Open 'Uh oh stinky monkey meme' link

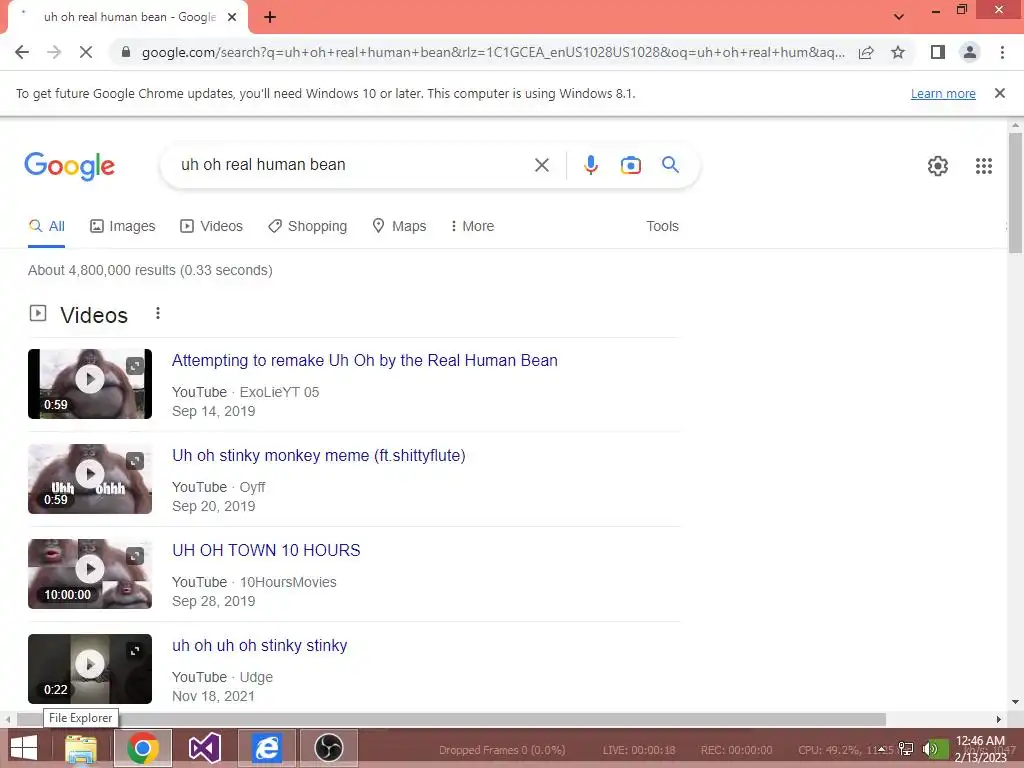point(319,455)
